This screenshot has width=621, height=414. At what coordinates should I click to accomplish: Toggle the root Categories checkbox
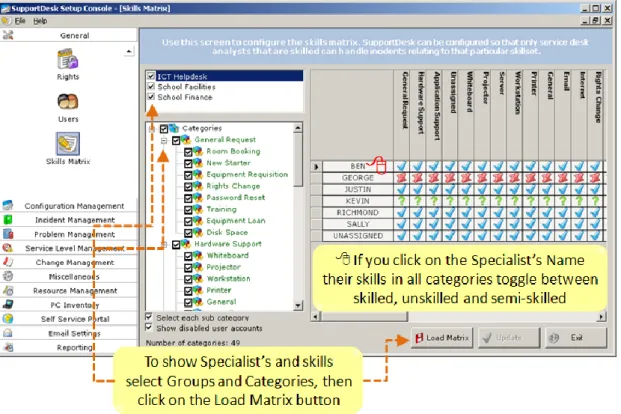[x=164, y=128]
